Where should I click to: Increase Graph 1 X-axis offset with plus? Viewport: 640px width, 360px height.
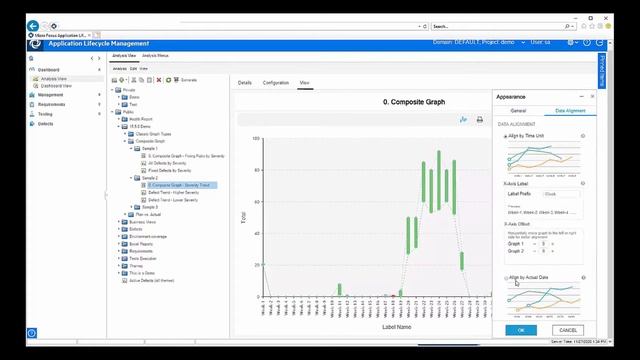553,244
